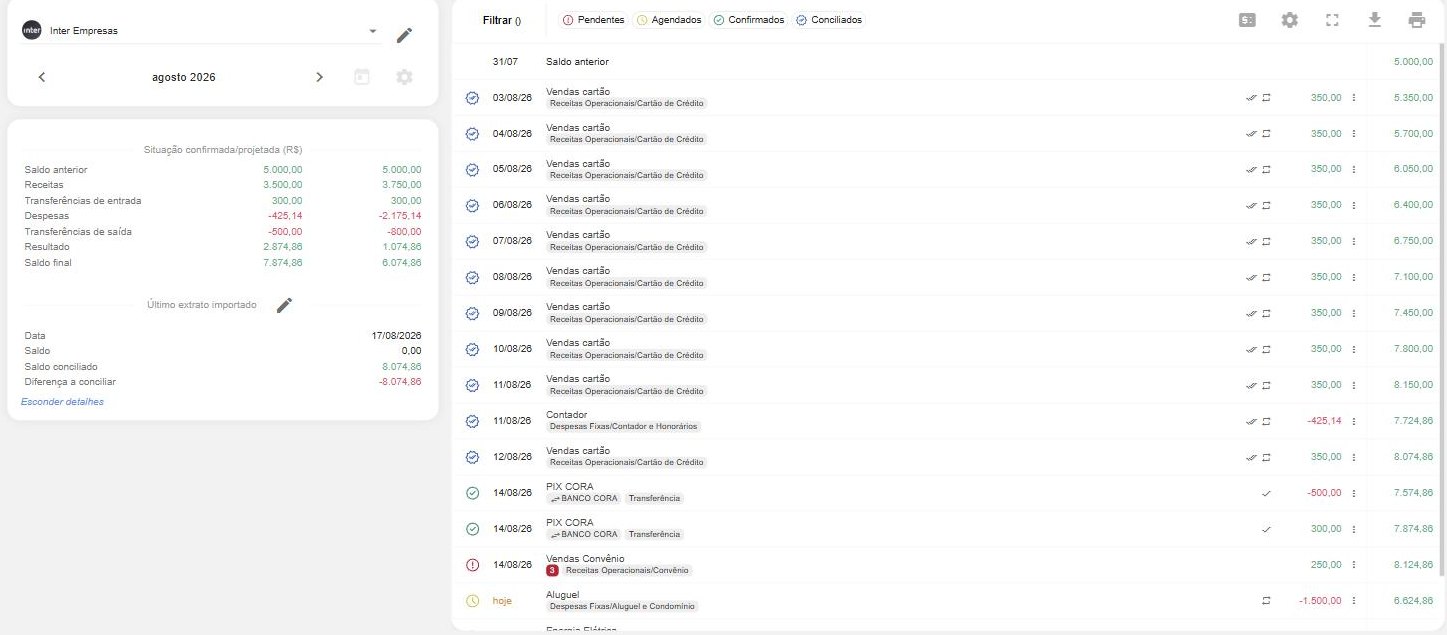Click the Transferência tag on the 300,00 PIX CORA

click(x=655, y=534)
